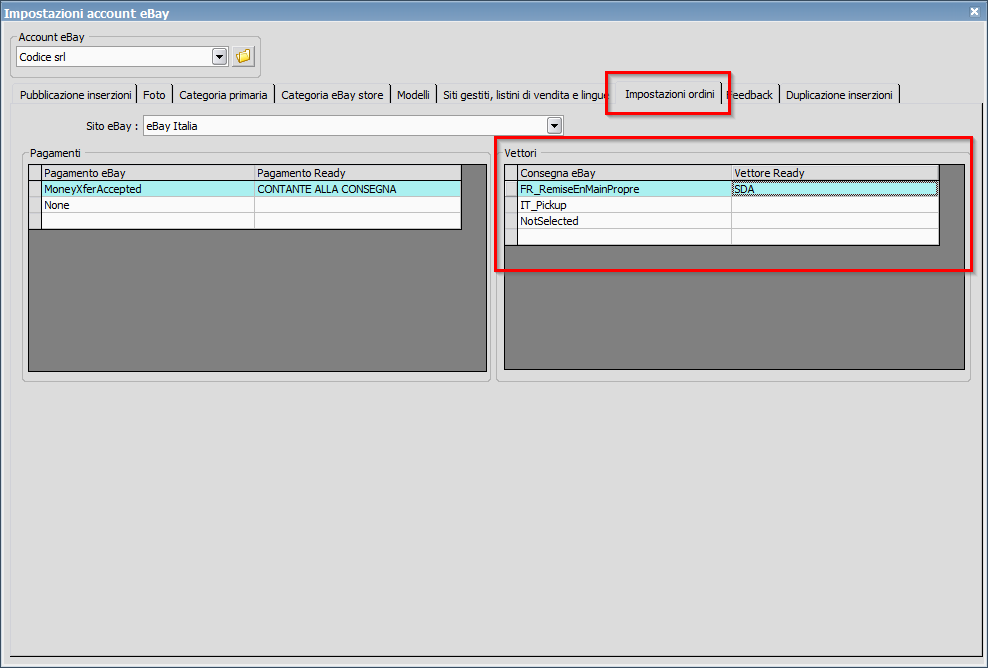Select the Categoria primaria tab
This screenshot has width=988, height=668.
pos(223,95)
